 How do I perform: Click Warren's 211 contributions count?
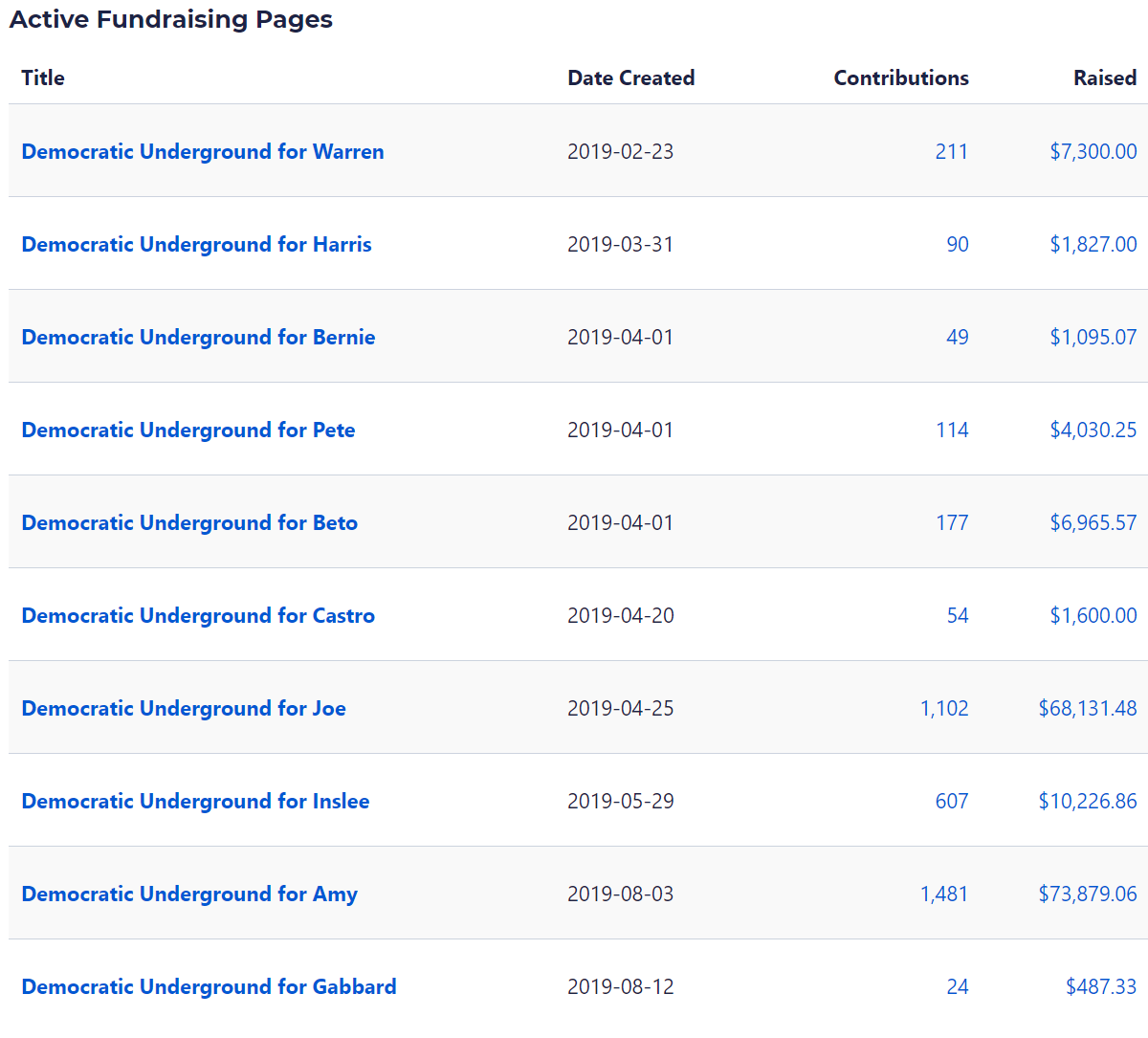click(x=951, y=151)
